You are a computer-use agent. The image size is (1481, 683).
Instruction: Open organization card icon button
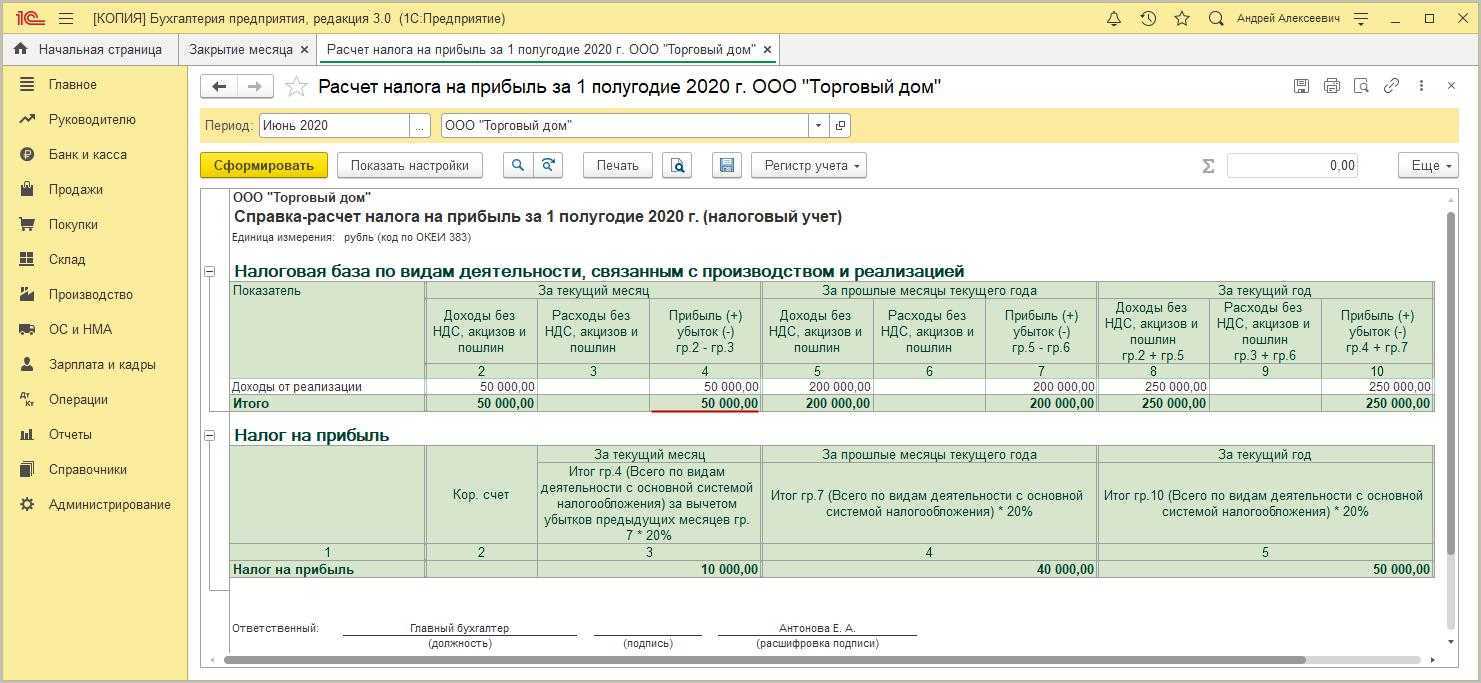click(840, 125)
